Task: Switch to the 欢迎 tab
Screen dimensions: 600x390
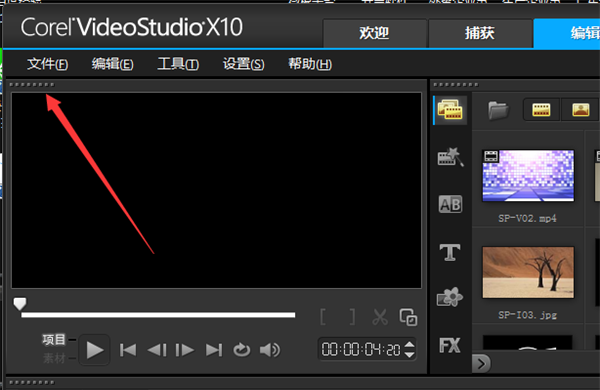Action: pyautogui.click(x=375, y=33)
